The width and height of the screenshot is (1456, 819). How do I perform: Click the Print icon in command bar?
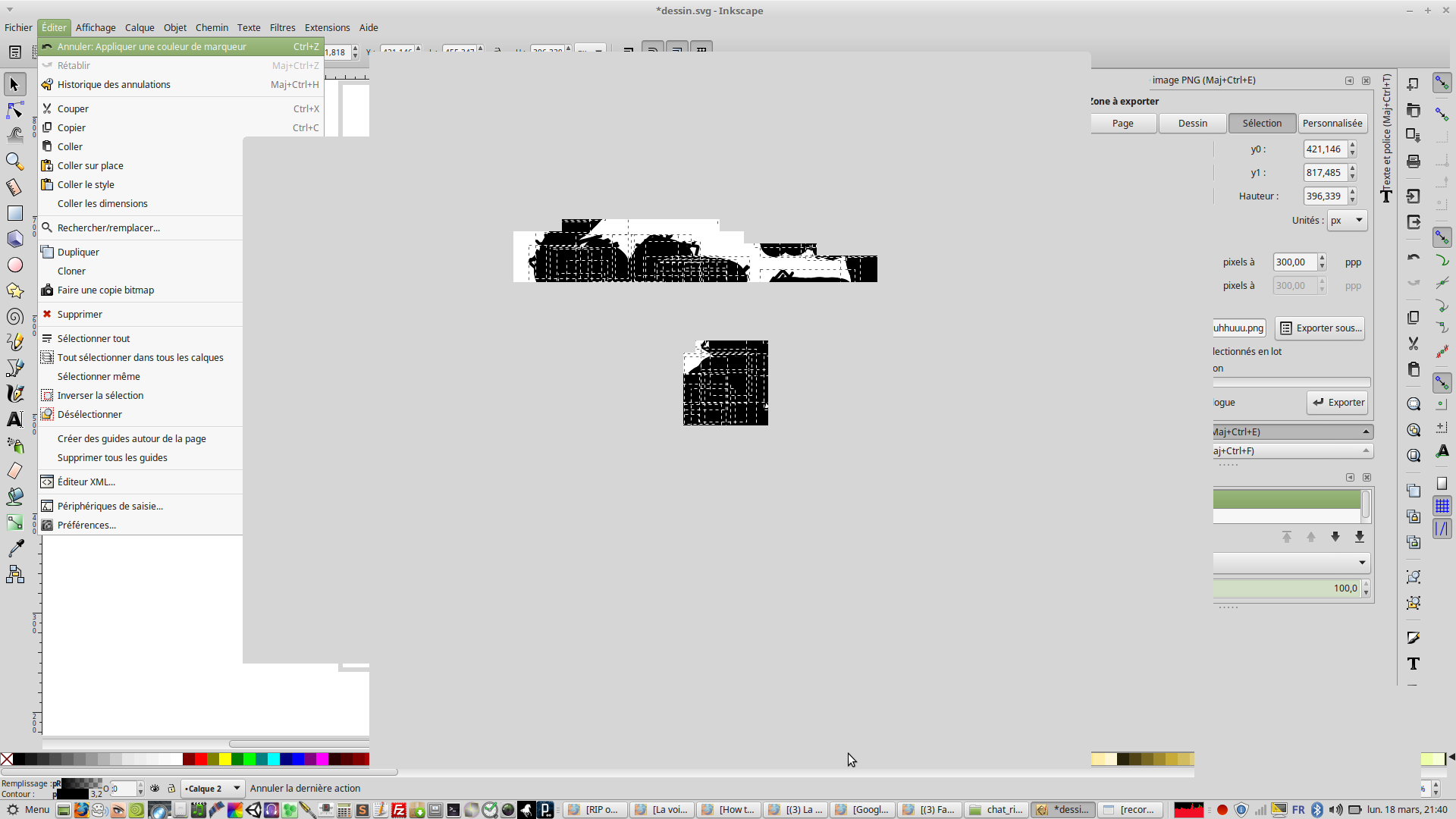click(x=1414, y=162)
